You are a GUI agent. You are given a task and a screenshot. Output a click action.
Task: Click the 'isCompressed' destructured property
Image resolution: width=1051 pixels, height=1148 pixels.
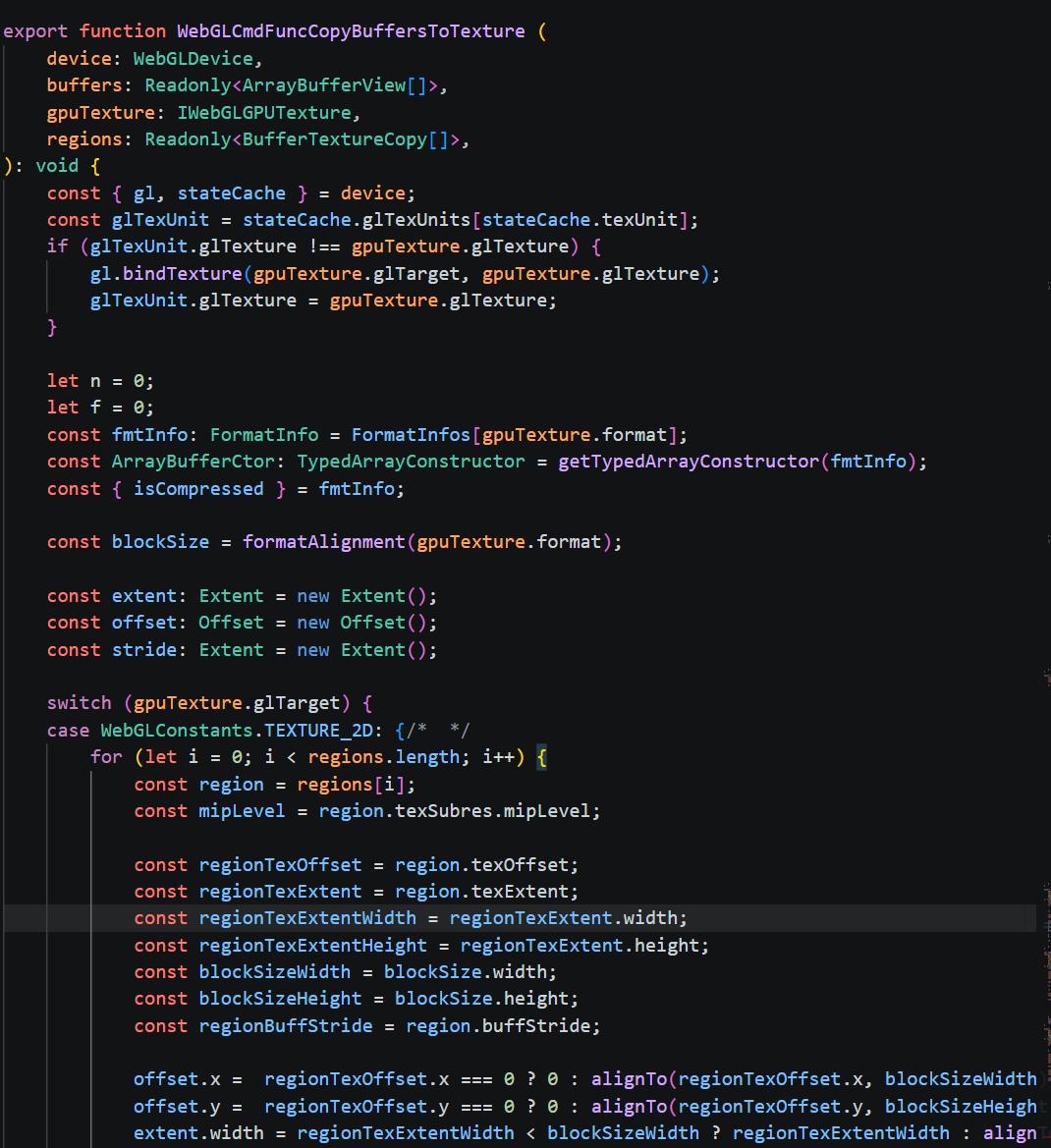click(x=198, y=489)
